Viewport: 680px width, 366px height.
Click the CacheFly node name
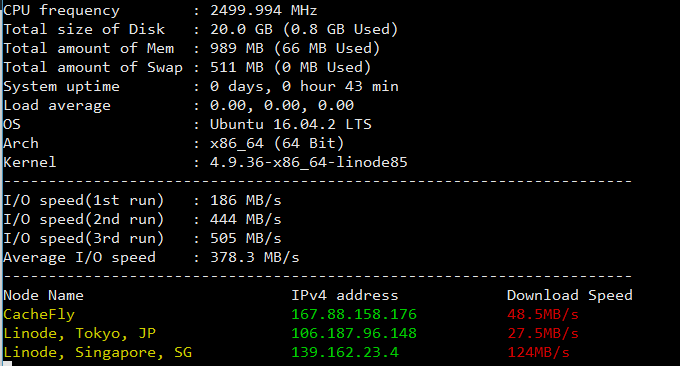39,314
